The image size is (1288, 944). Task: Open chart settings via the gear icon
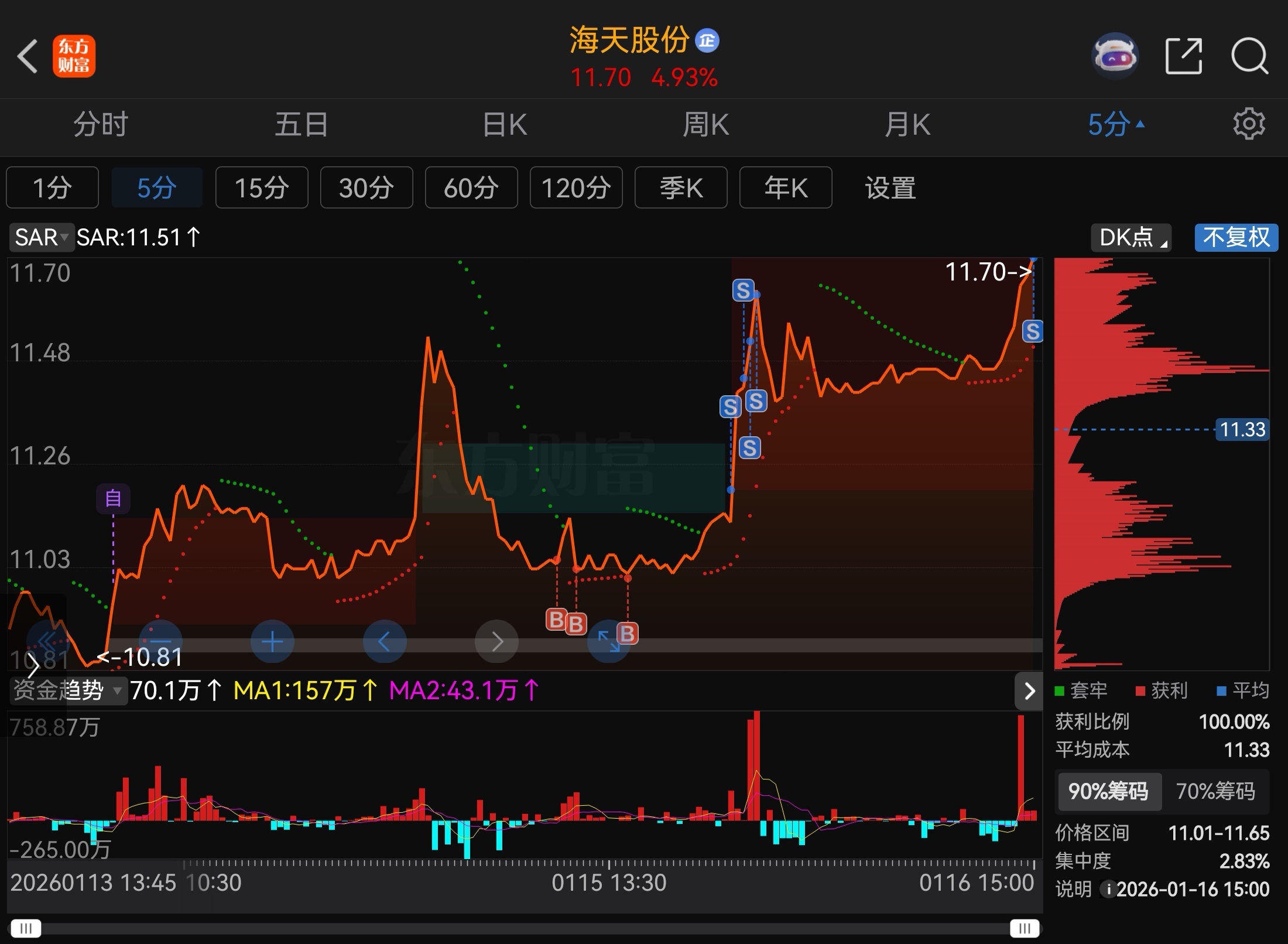pos(1250,124)
